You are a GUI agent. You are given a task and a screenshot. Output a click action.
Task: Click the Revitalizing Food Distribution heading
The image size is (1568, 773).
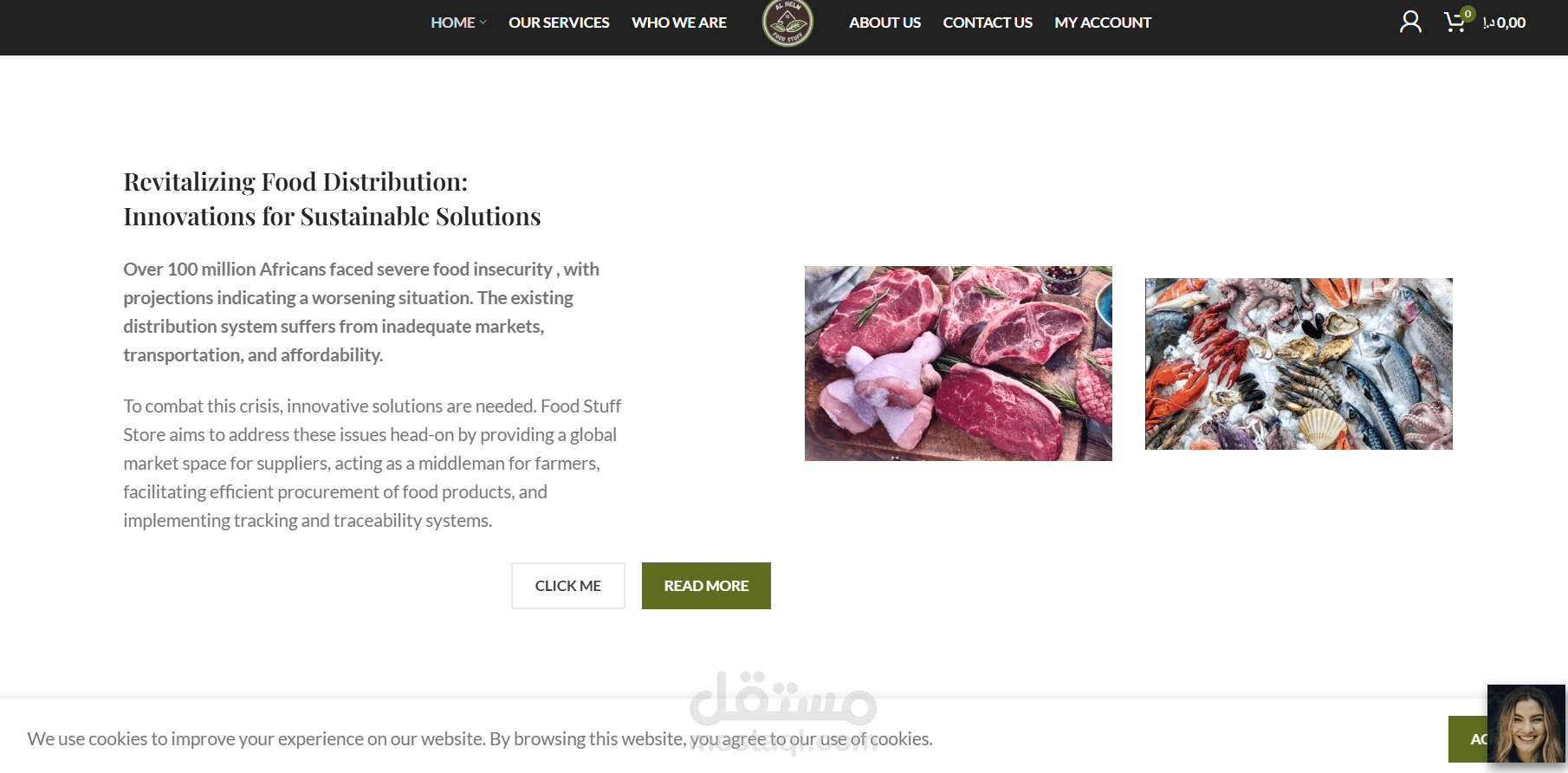click(332, 198)
